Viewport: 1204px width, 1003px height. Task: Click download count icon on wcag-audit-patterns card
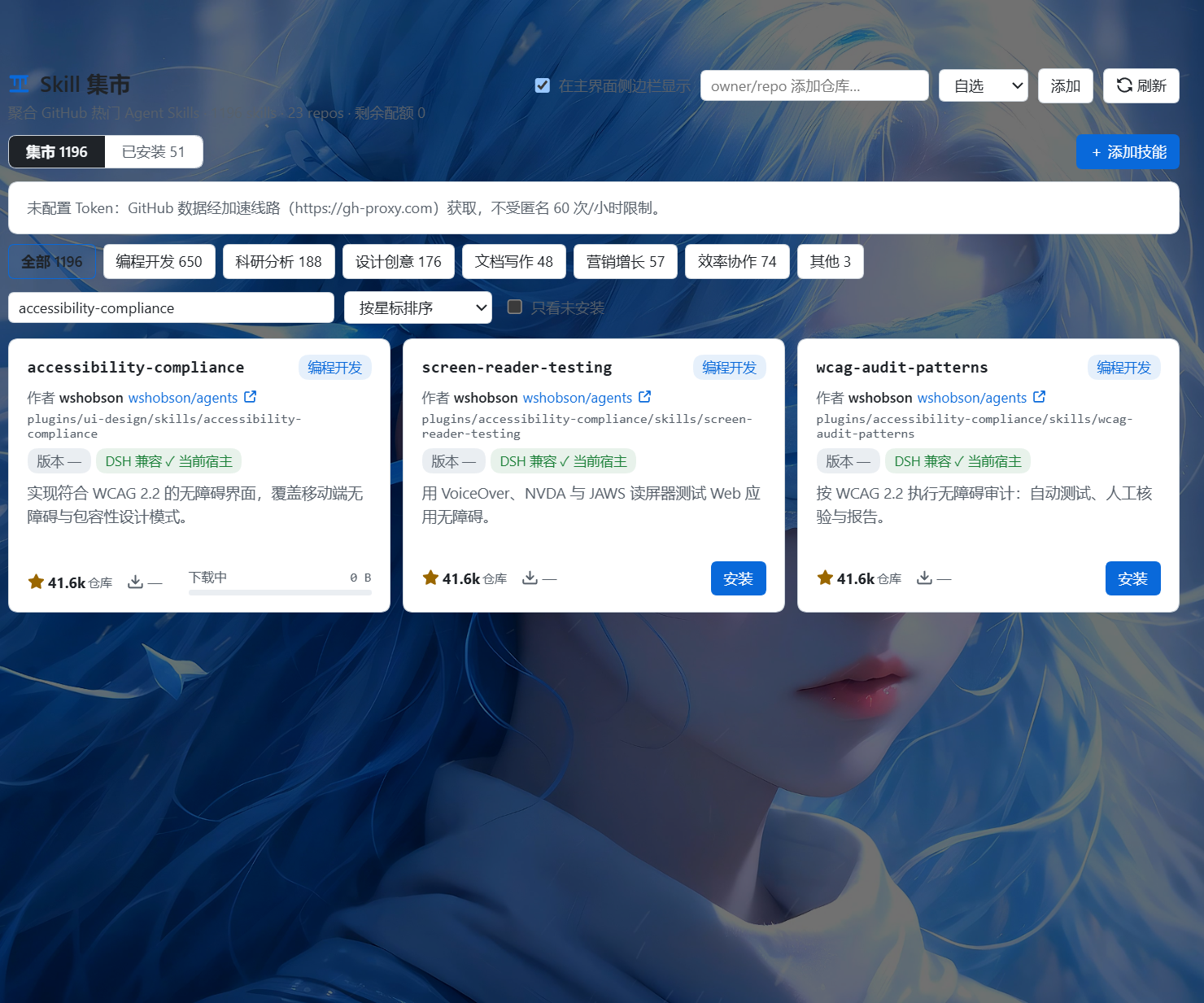(925, 578)
